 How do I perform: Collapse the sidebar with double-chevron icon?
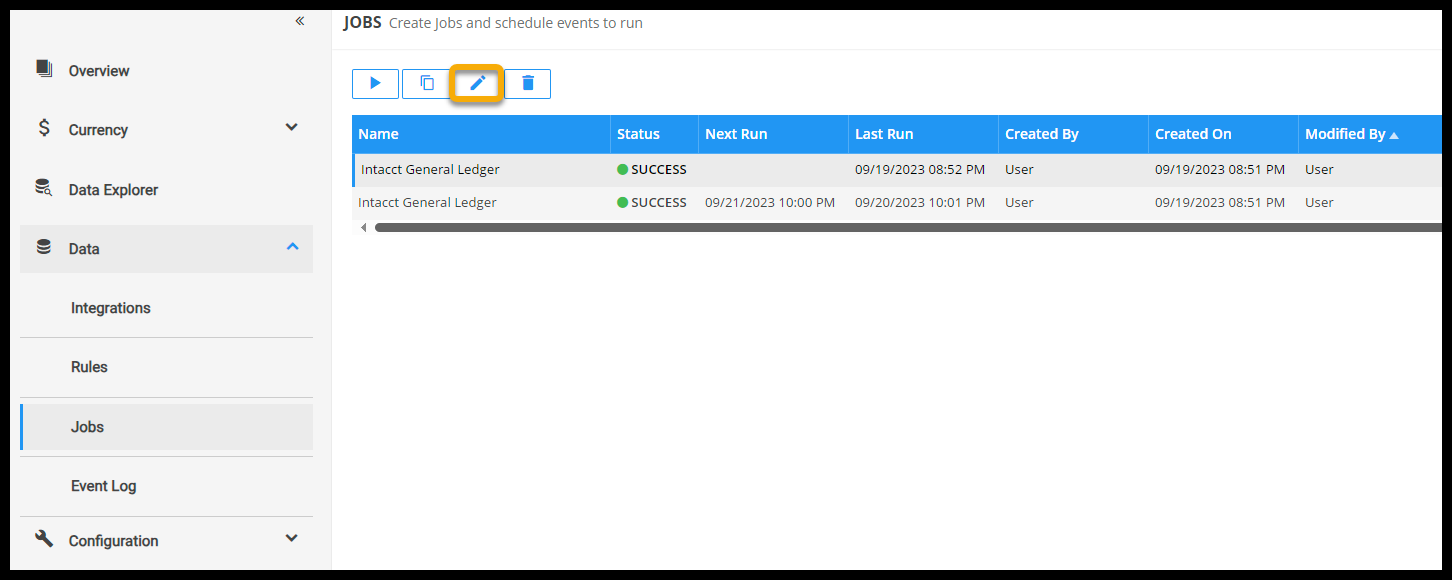(x=299, y=21)
